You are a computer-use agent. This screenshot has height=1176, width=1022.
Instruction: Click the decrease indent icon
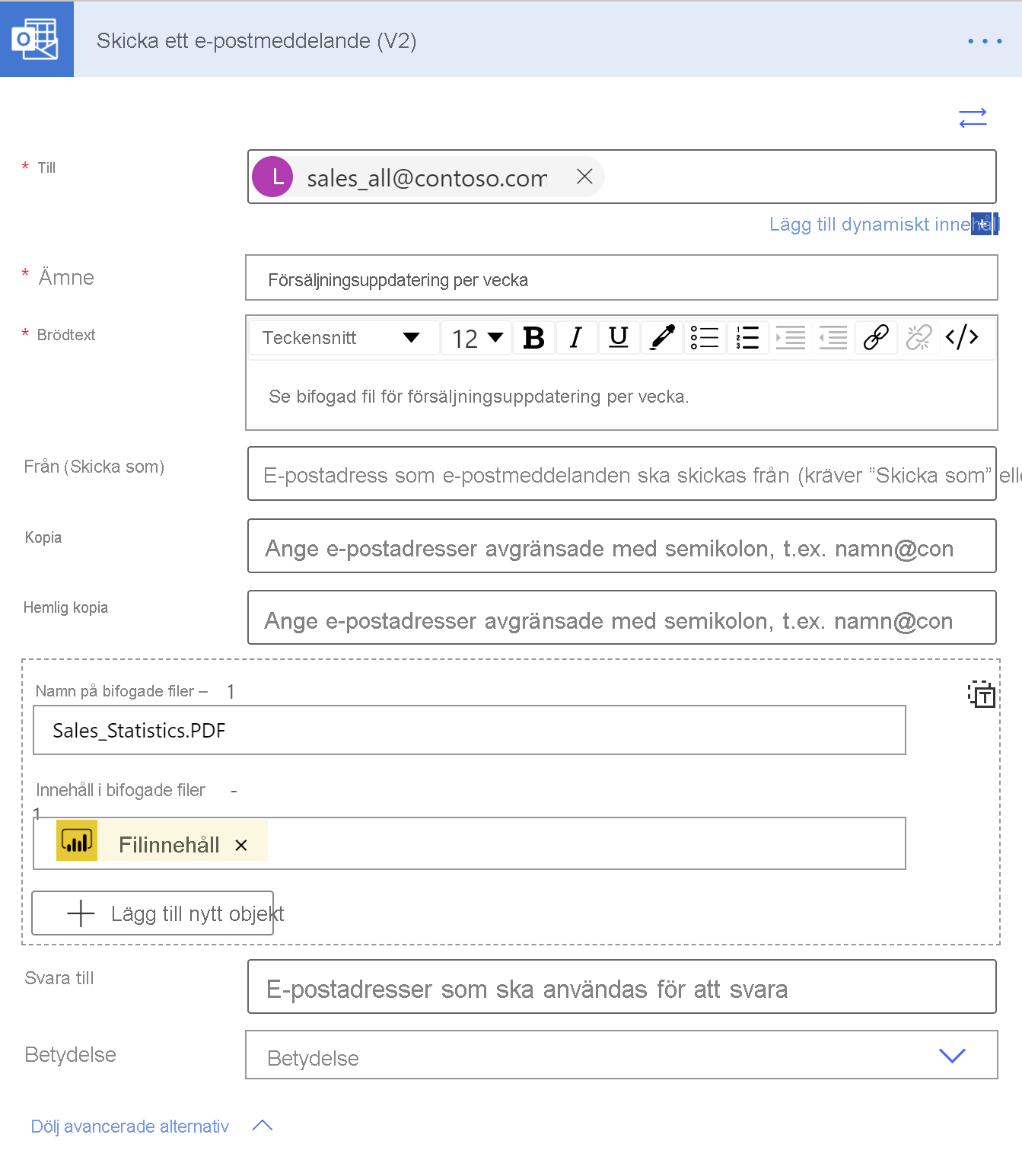833,337
